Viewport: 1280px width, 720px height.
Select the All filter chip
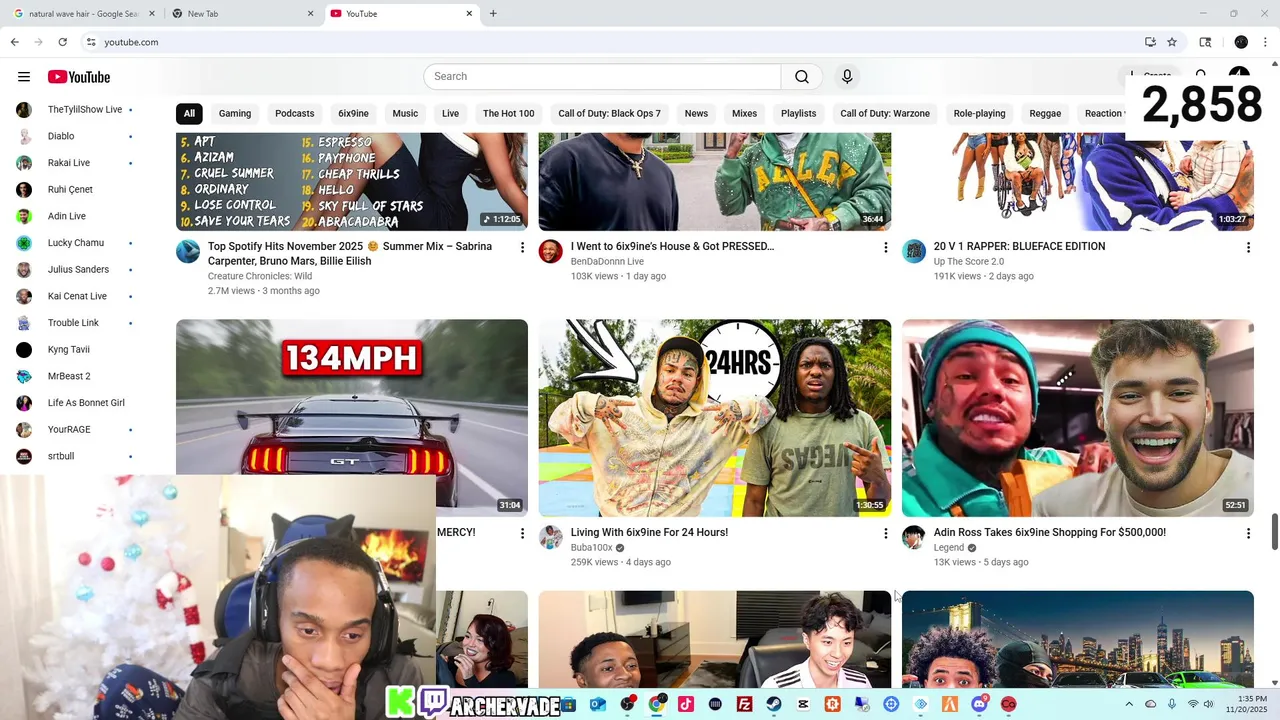pyautogui.click(x=189, y=113)
